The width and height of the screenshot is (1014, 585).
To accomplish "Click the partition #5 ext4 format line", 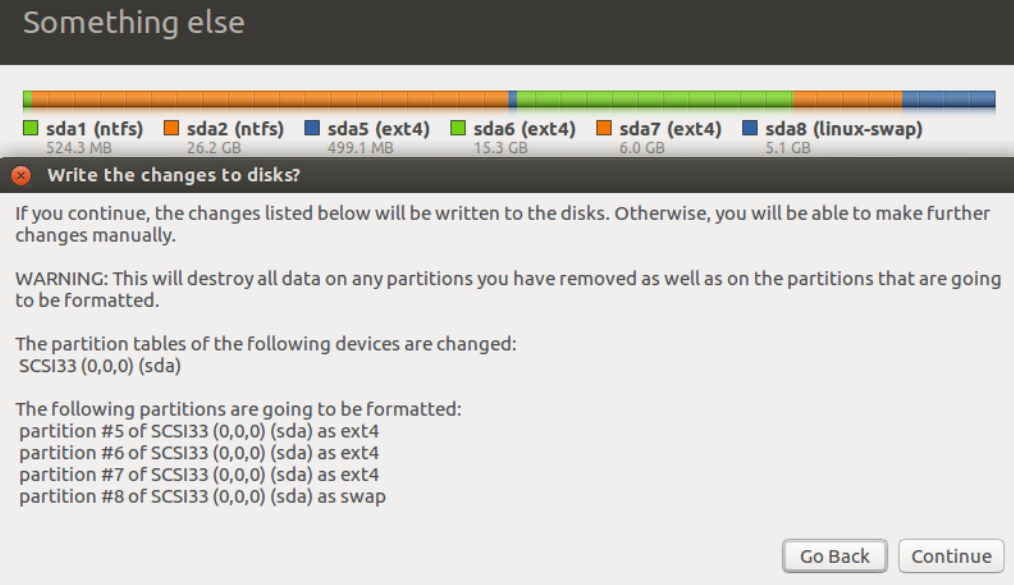I will coord(199,431).
